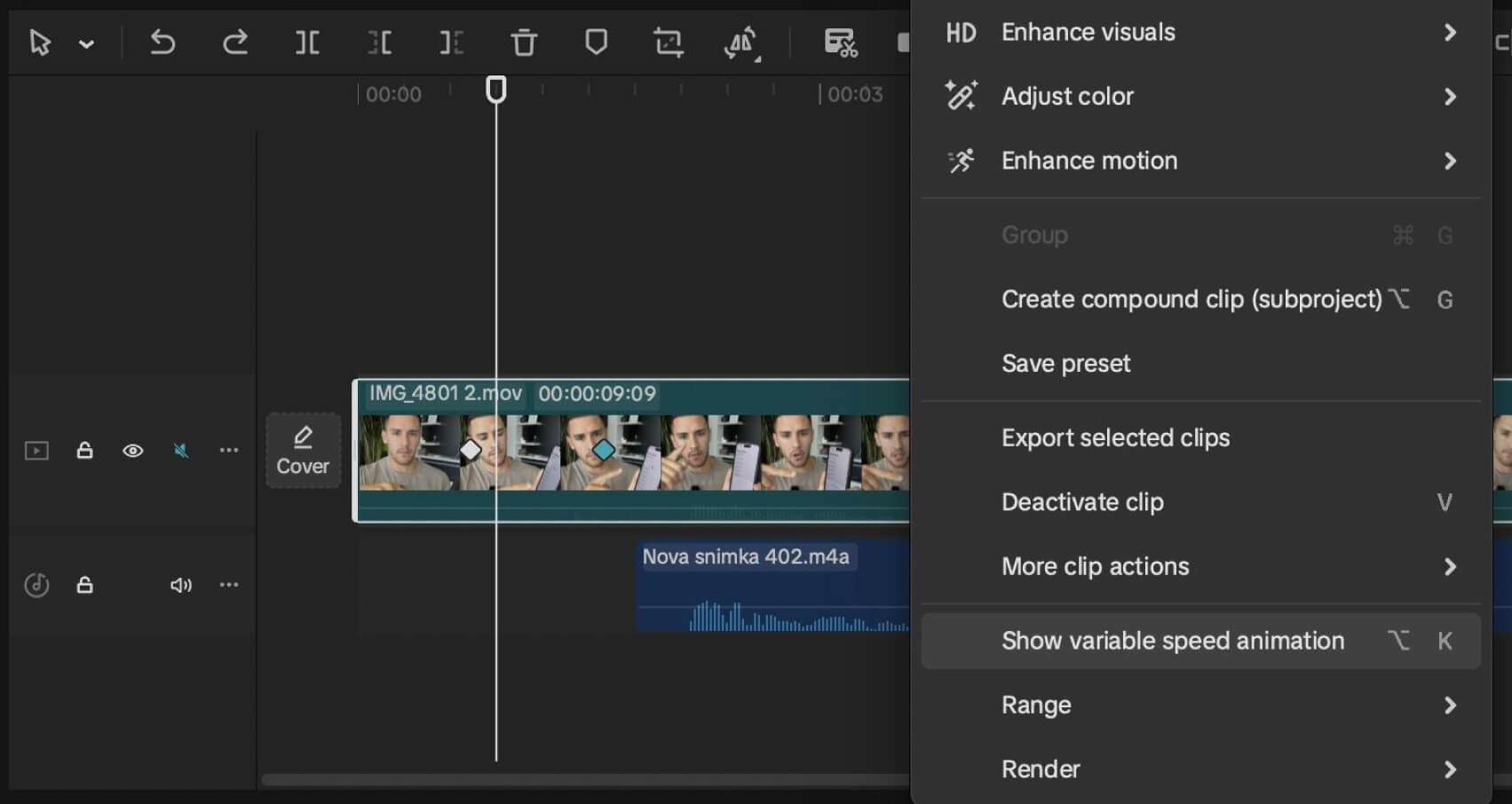Add a marker with the shield icon

[x=596, y=42]
